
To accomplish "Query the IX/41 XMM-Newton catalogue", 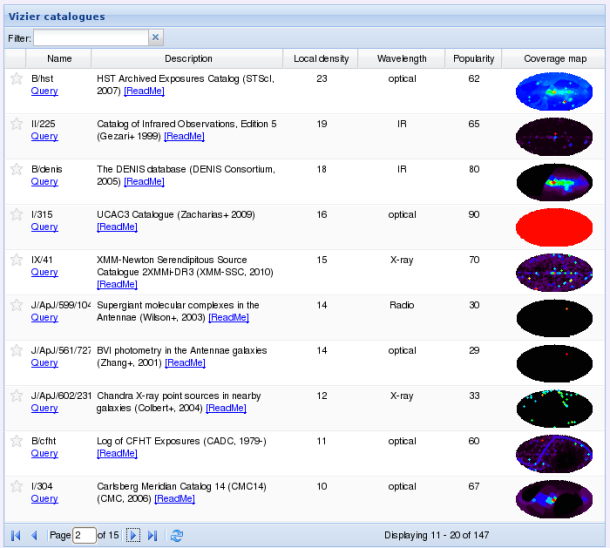I will (x=44, y=272).
